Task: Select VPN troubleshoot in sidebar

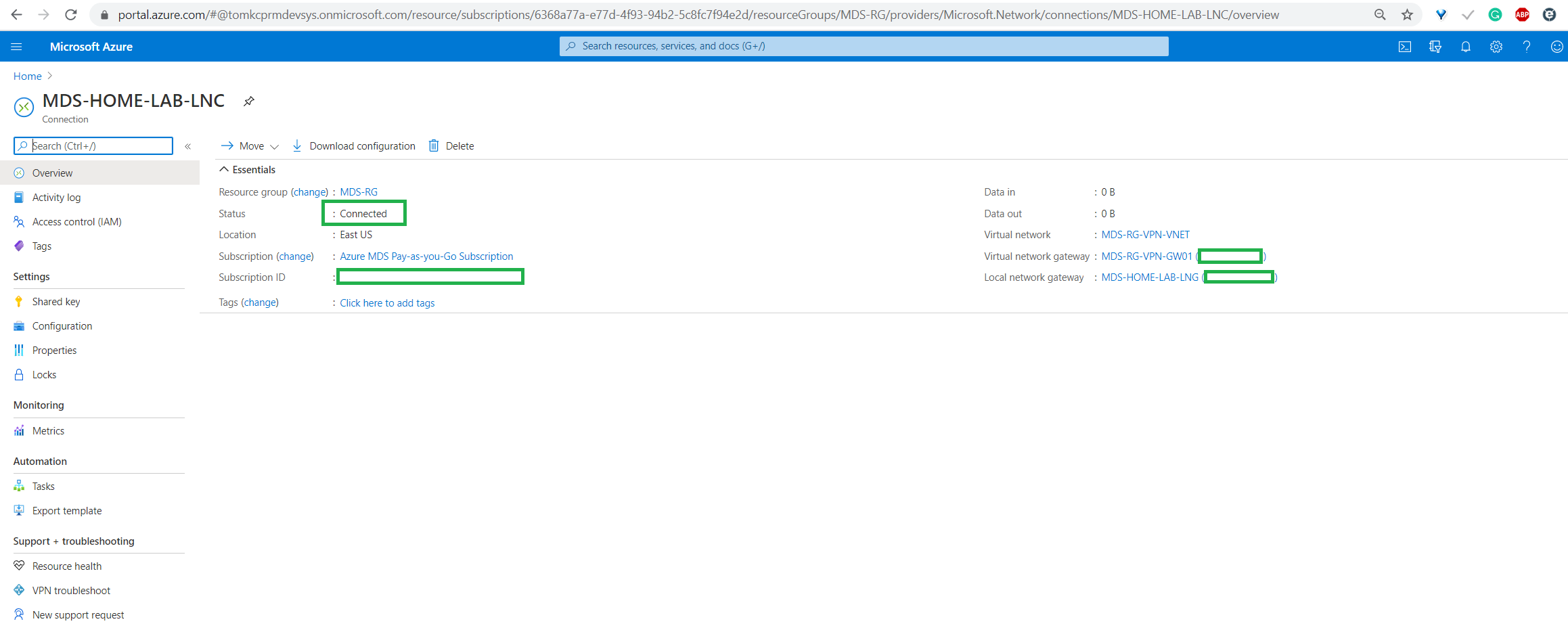Action: click(71, 591)
